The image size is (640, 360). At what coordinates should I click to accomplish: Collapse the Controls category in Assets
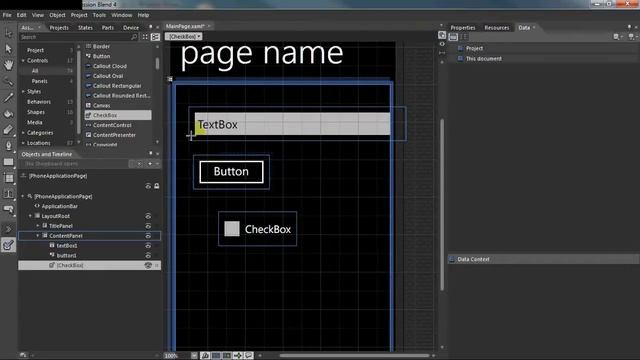tap(23, 60)
